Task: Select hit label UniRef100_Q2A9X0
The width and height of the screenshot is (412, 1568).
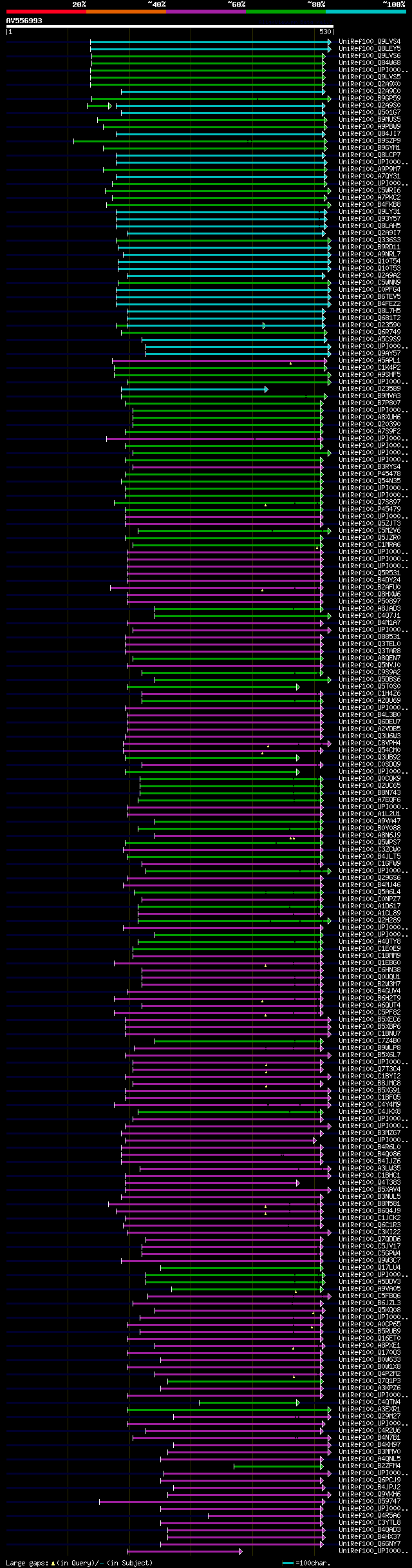Action: tap(370, 84)
